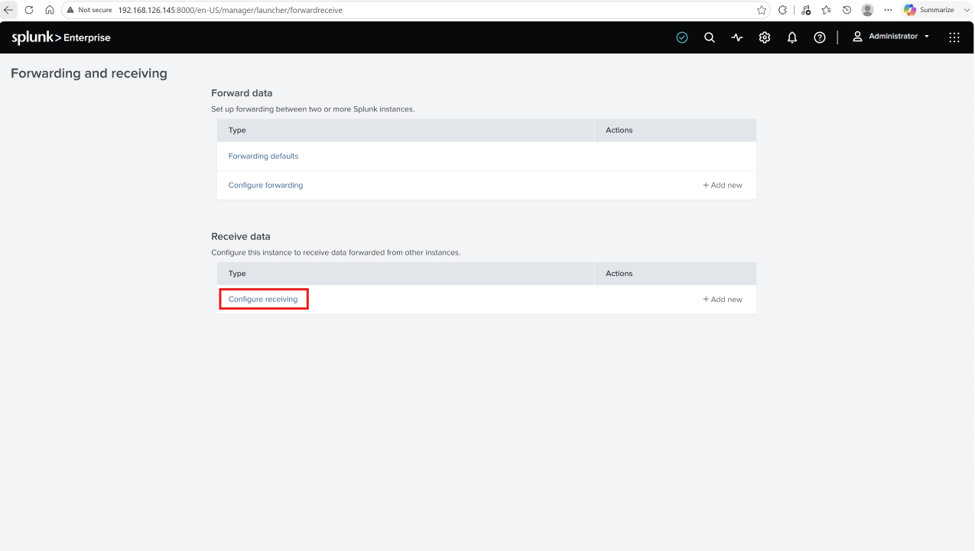Click the Splunk Enterprise logo
Screen dimensions: 975x551
61,37
